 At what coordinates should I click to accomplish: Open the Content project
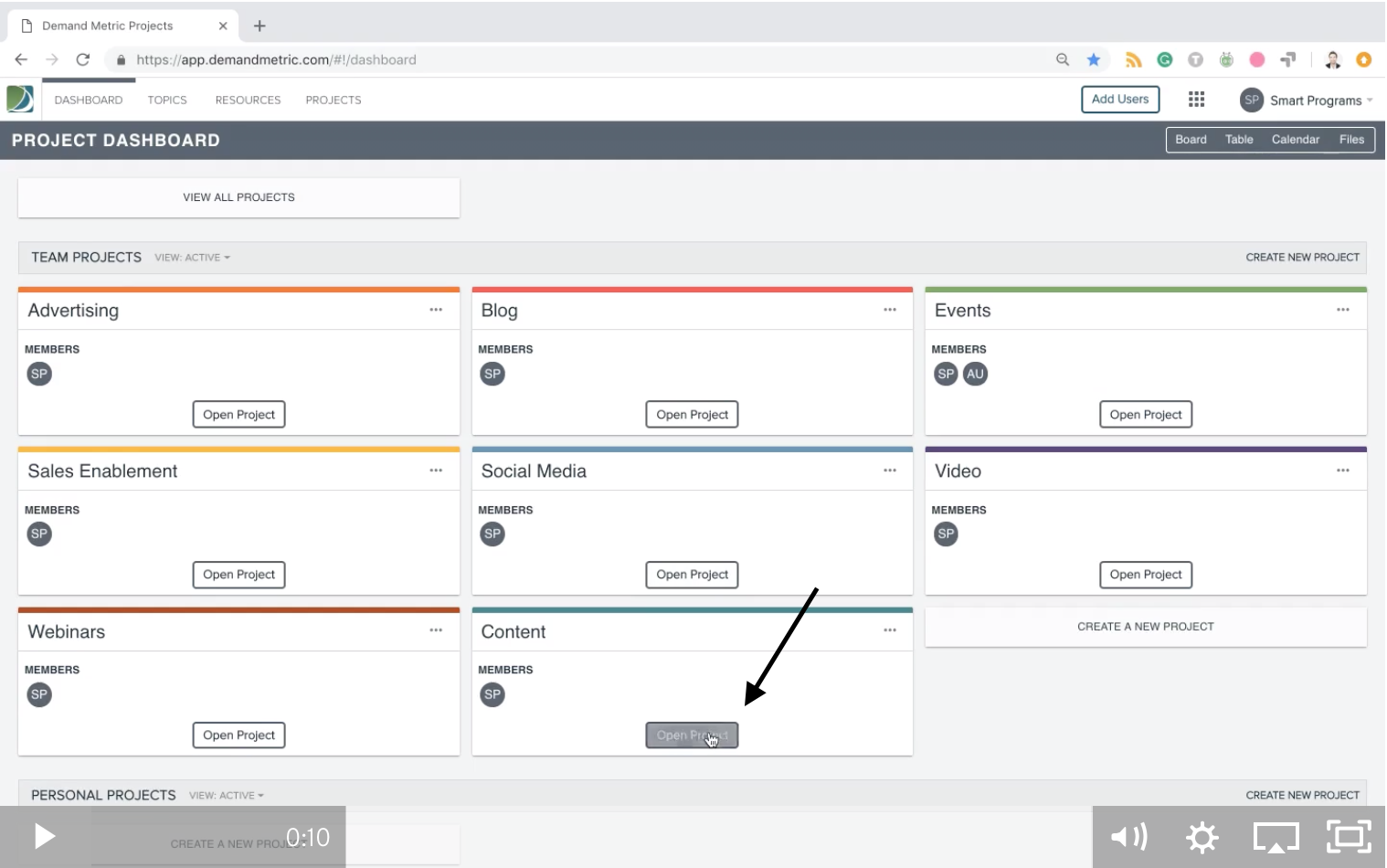pyautogui.click(x=692, y=736)
